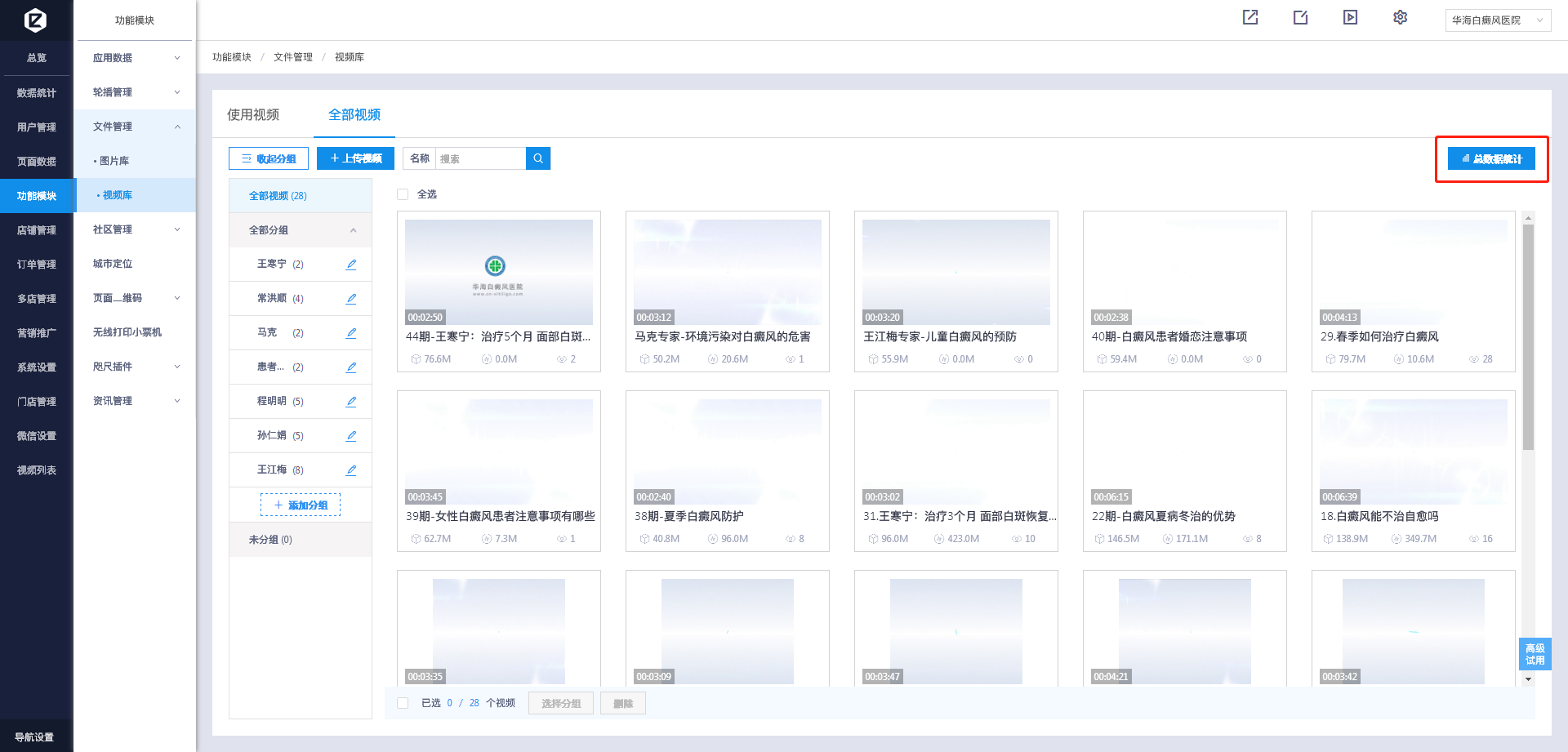Open 图片库 in the file management menu
Screen dimensions: 1568x752
coord(114,161)
